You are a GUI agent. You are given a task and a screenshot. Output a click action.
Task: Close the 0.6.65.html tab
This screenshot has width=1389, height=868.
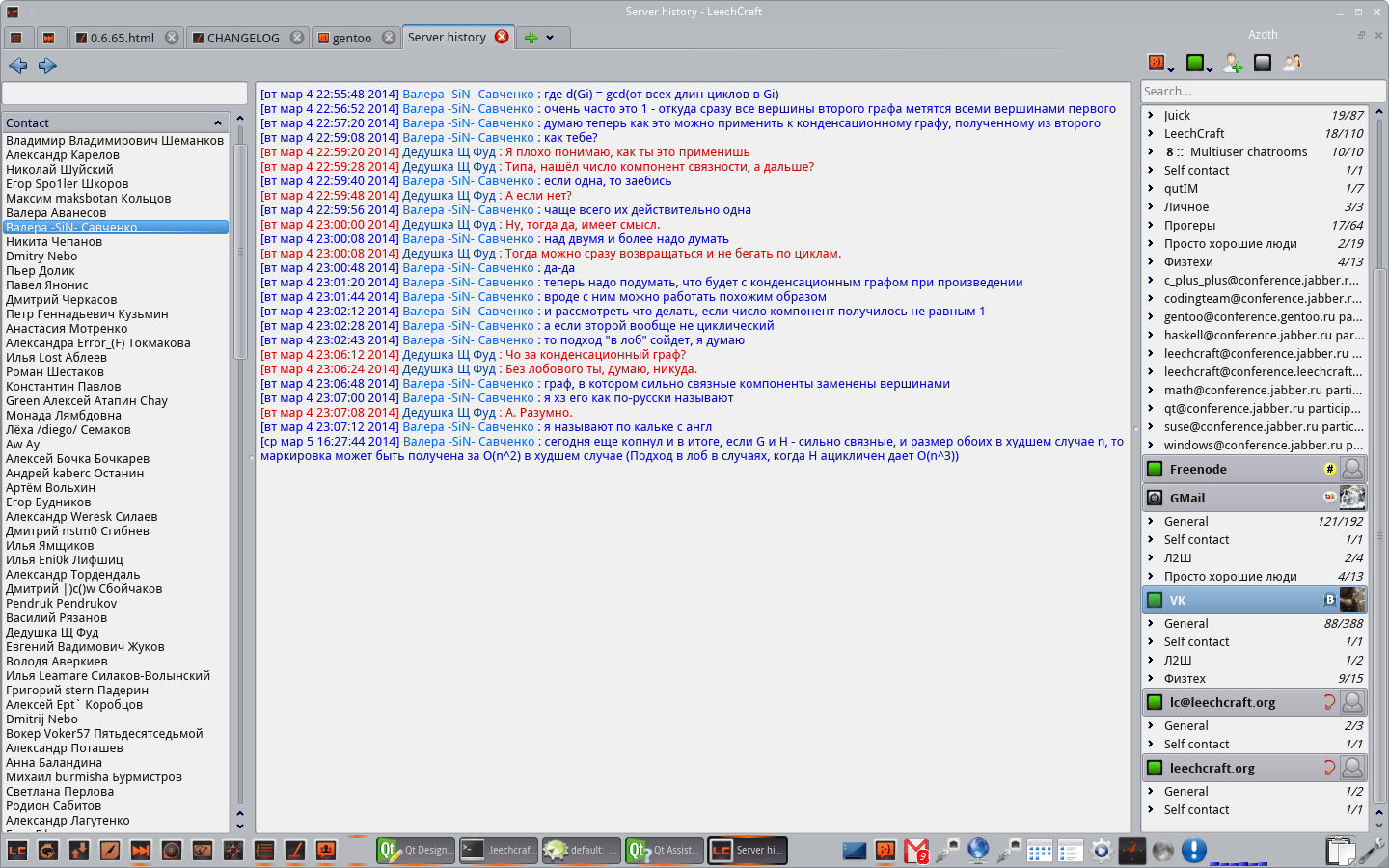(x=172, y=38)
